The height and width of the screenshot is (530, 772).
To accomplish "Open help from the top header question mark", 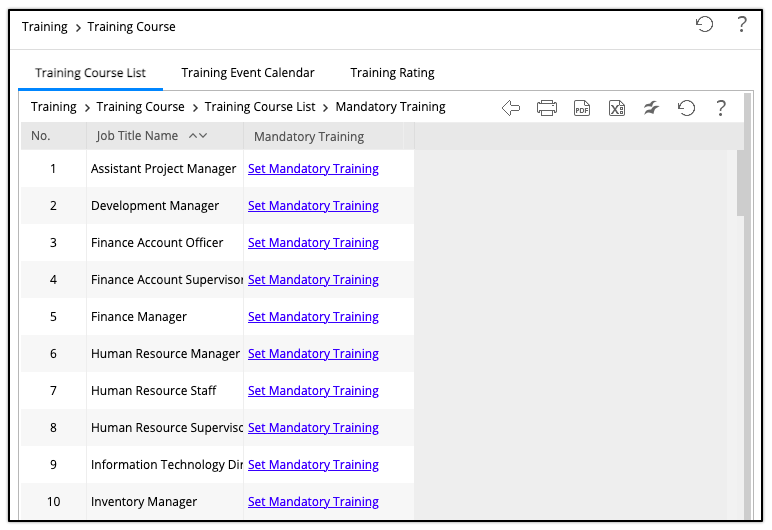I will (741, 24).
